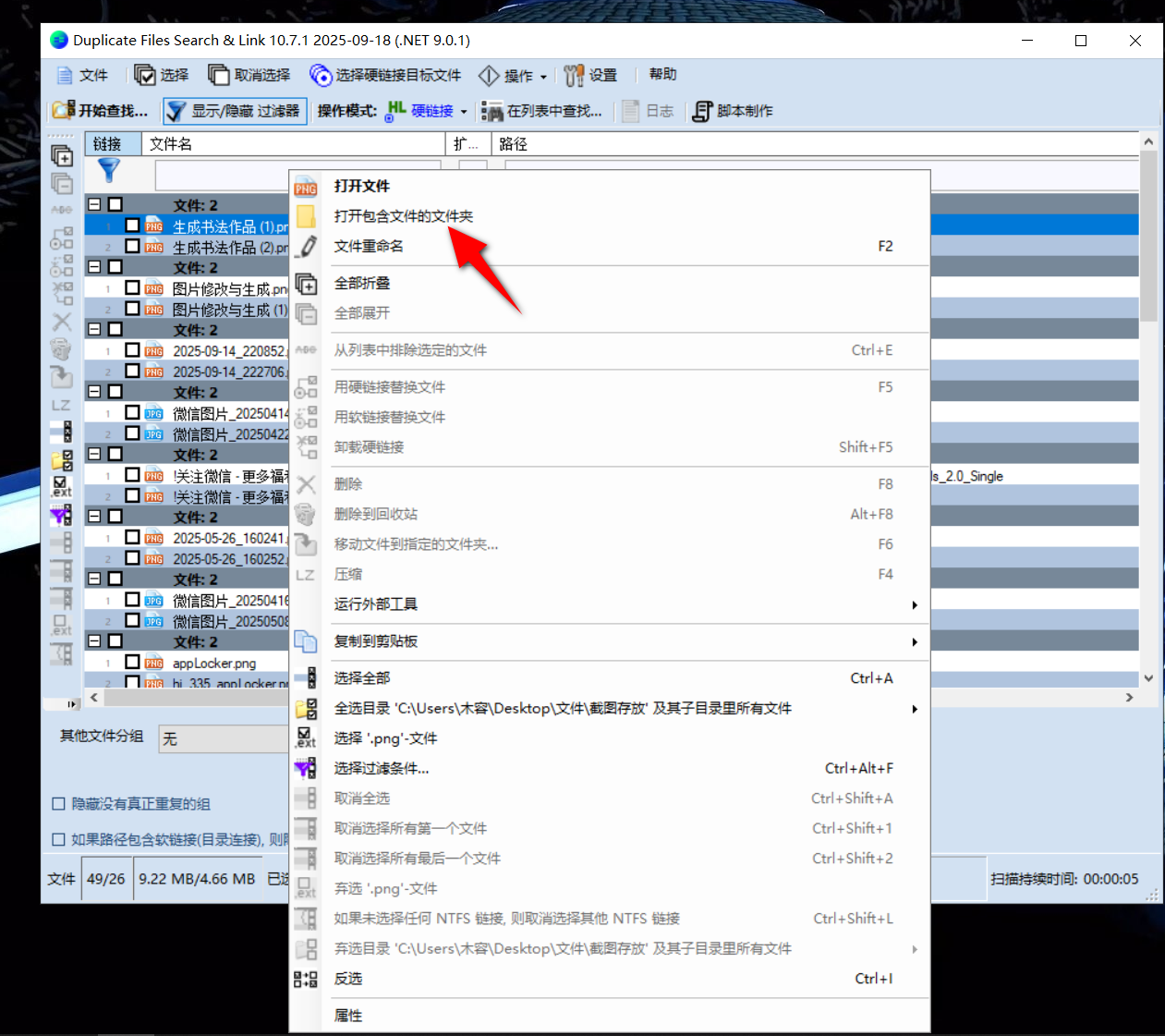Click sidebar collapse-all icon at top
The width and height of the screenshot is (1165, 1036).
[61, 155]
